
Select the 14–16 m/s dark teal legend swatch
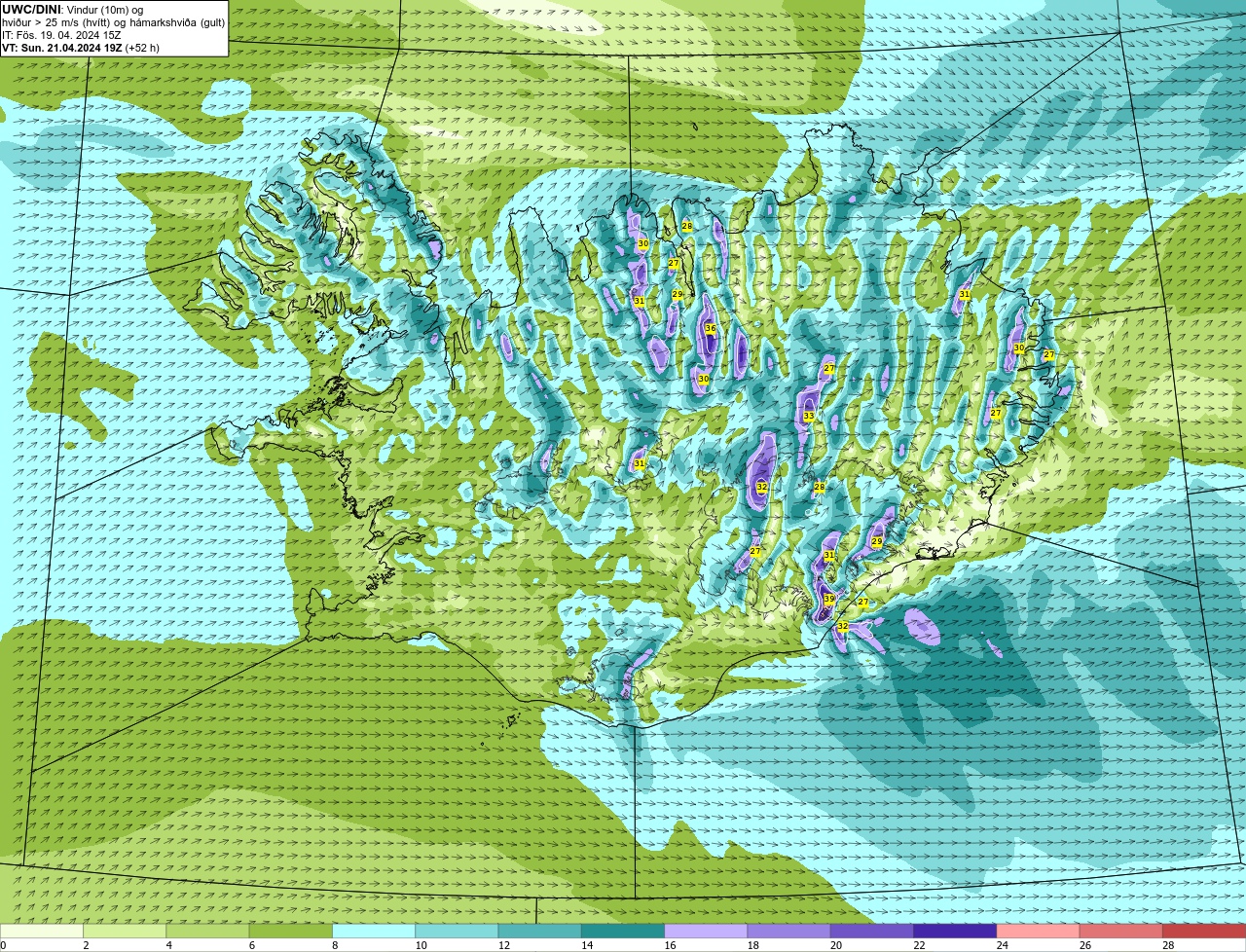[x=623, y=932]
